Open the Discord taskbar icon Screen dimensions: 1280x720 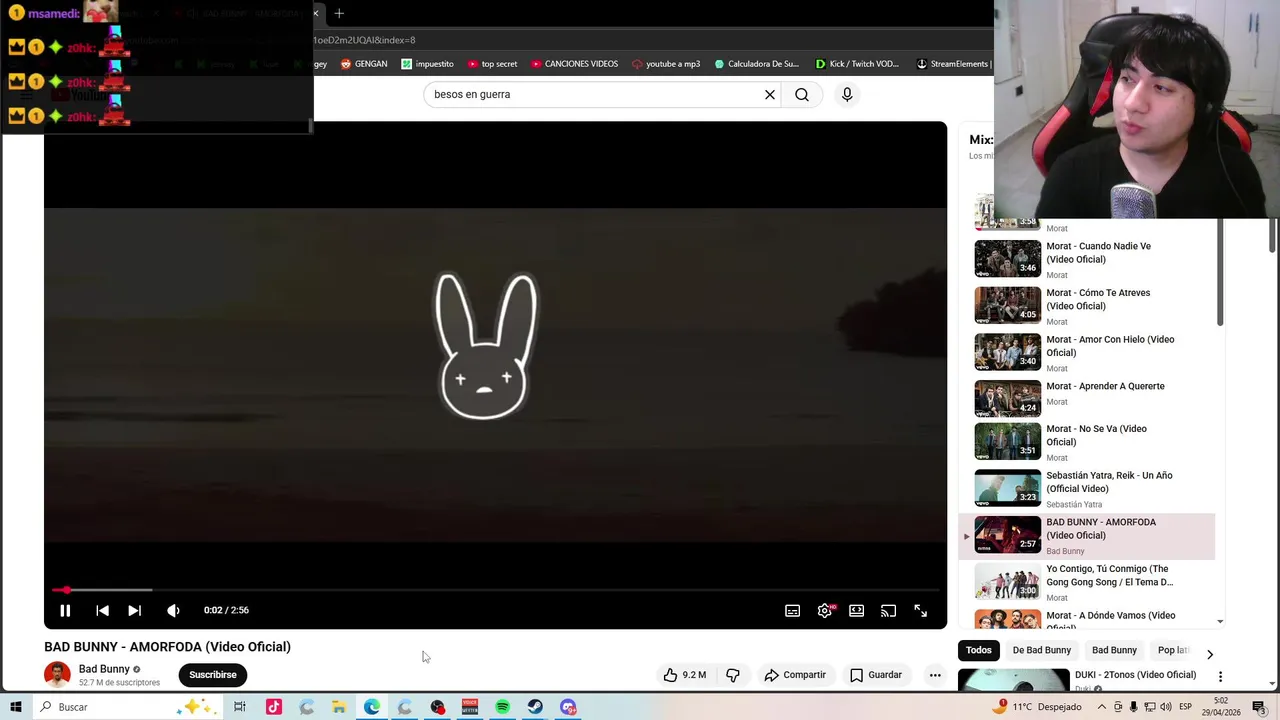click(x=568, y=707)
